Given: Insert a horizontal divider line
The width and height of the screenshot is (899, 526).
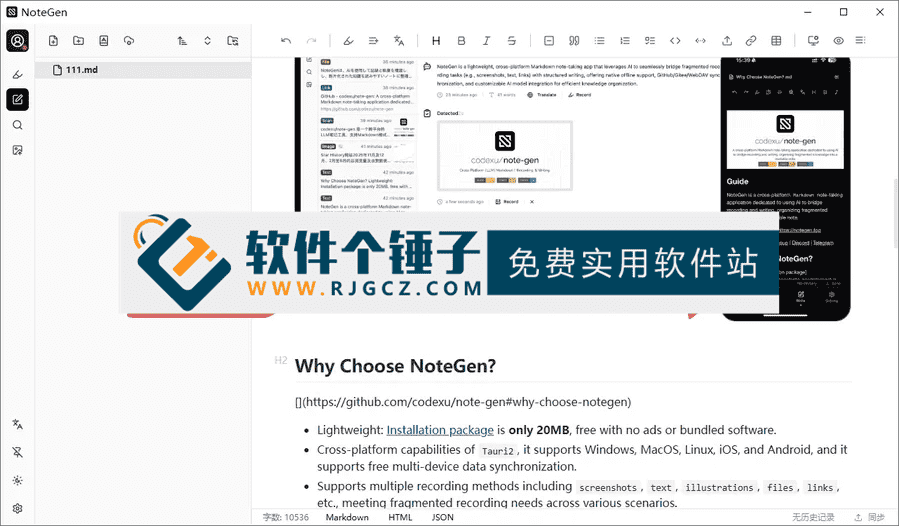Looking at the screenshot, I should pyautogui.click(x=549, y=41).
